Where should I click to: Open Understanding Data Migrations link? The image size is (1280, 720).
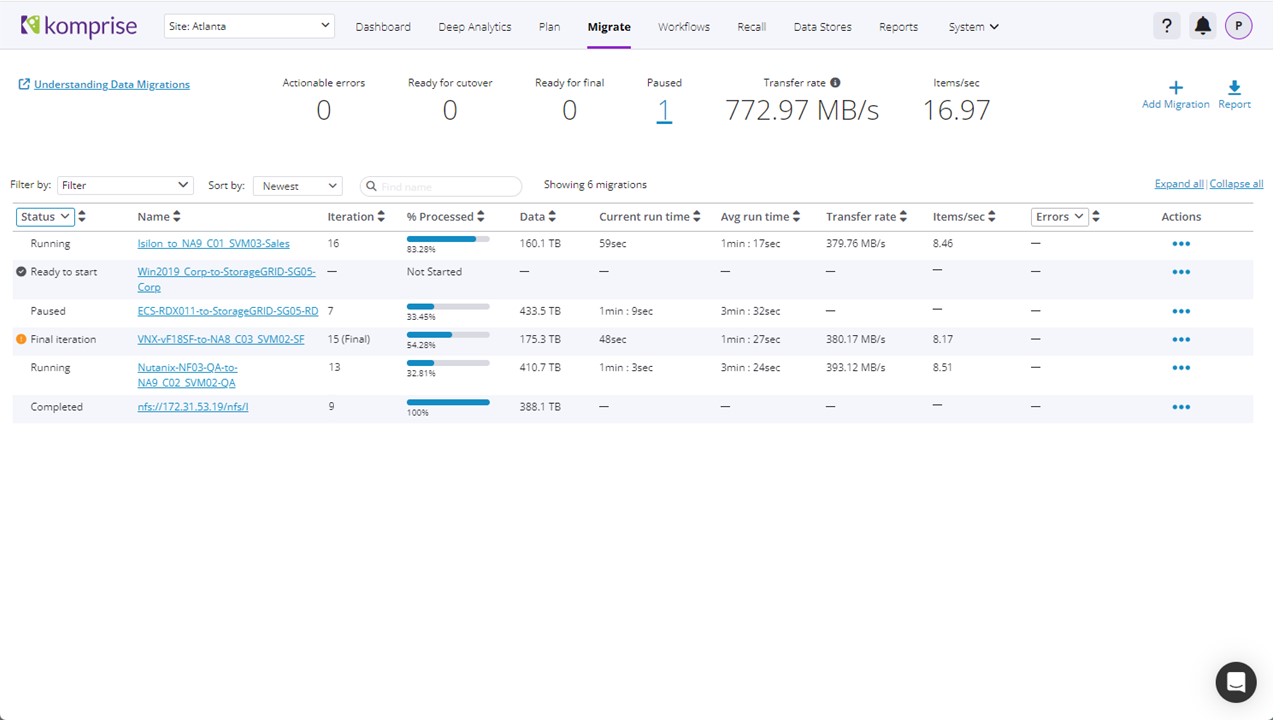click(111, 85)
